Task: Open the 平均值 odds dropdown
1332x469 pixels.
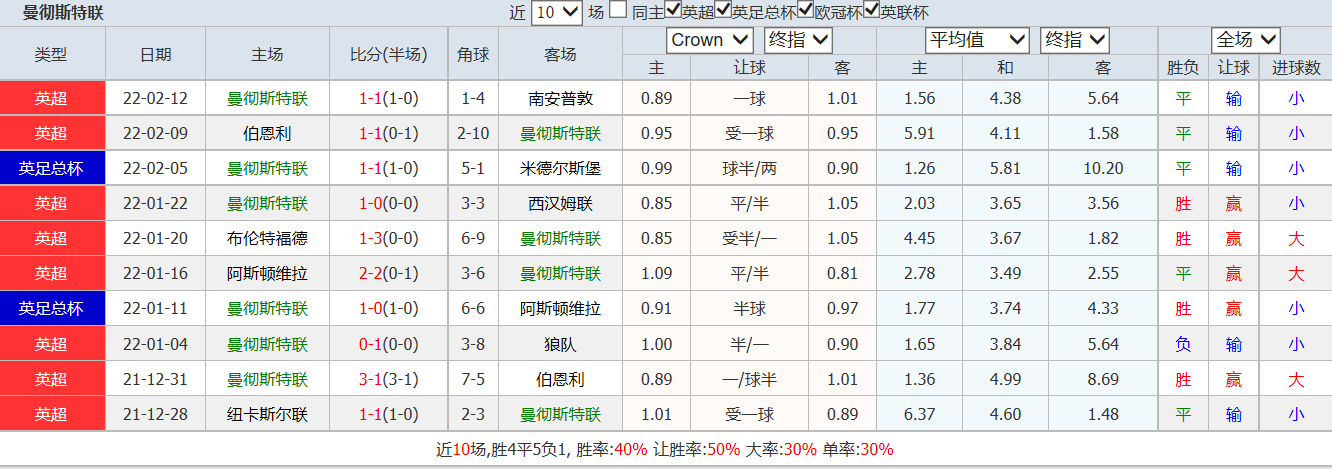Action: (977, 40)
